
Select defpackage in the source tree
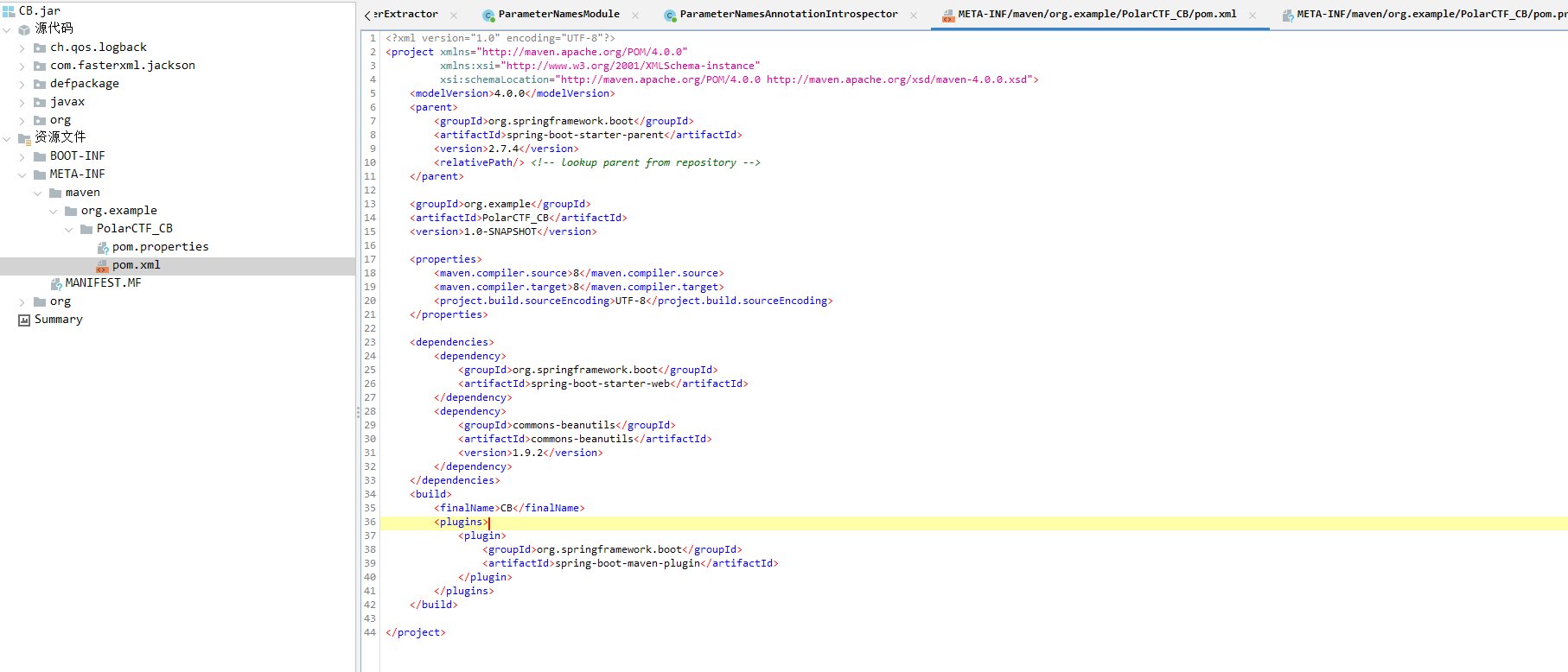coord(85,84)
